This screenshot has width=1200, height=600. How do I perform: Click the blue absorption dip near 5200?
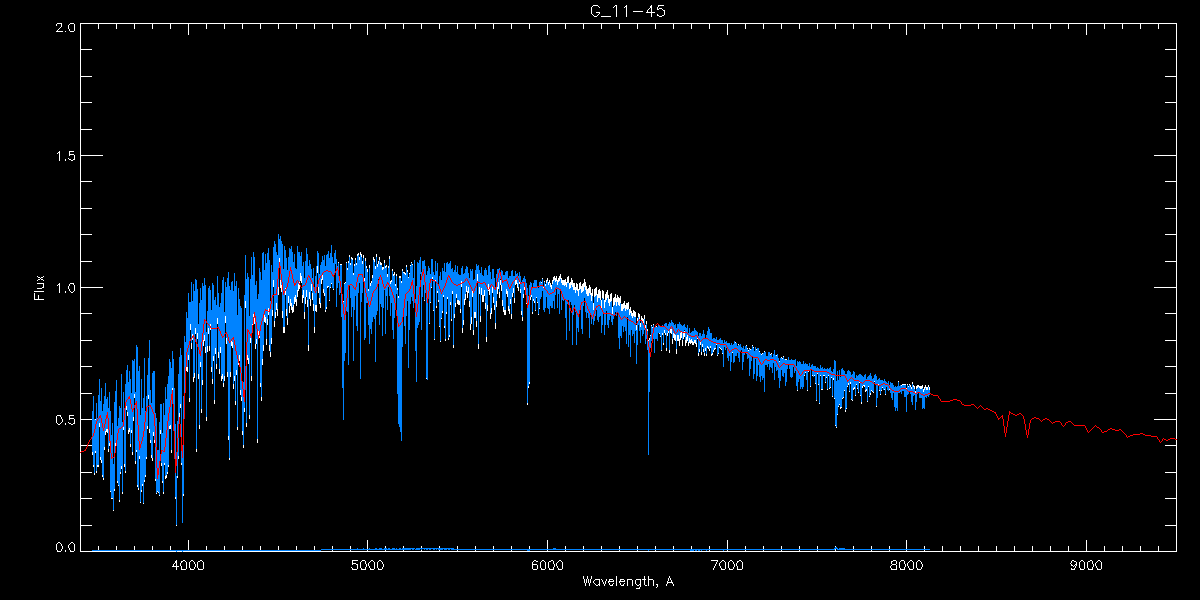coord(400,420)
